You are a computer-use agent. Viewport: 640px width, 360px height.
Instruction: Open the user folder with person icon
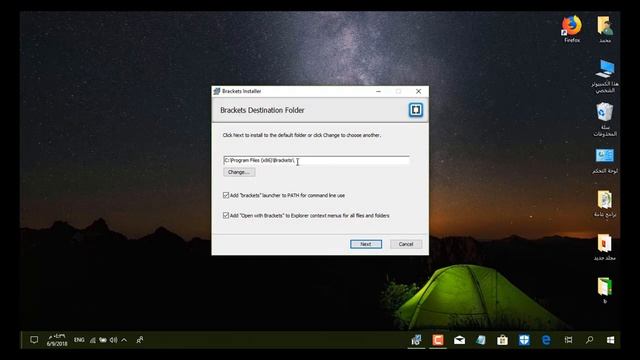pos(605,29)
